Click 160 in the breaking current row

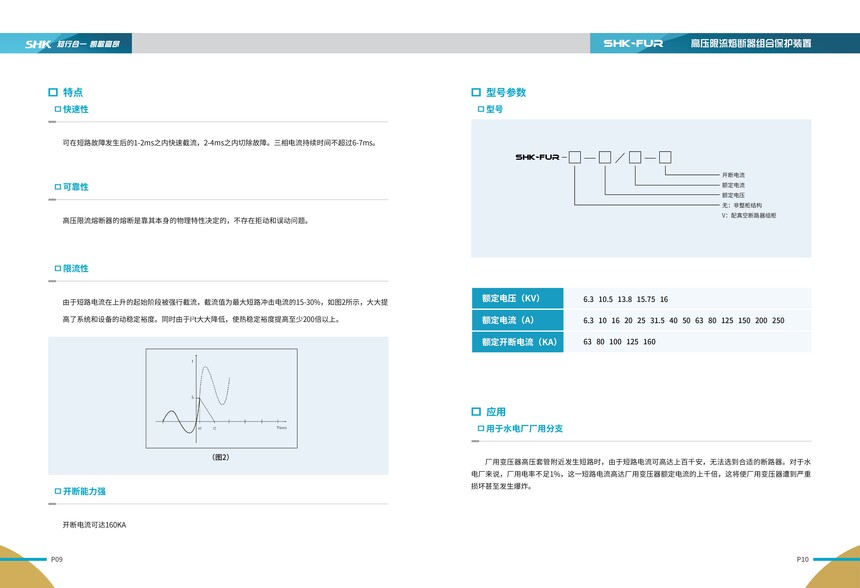(649, 342)
